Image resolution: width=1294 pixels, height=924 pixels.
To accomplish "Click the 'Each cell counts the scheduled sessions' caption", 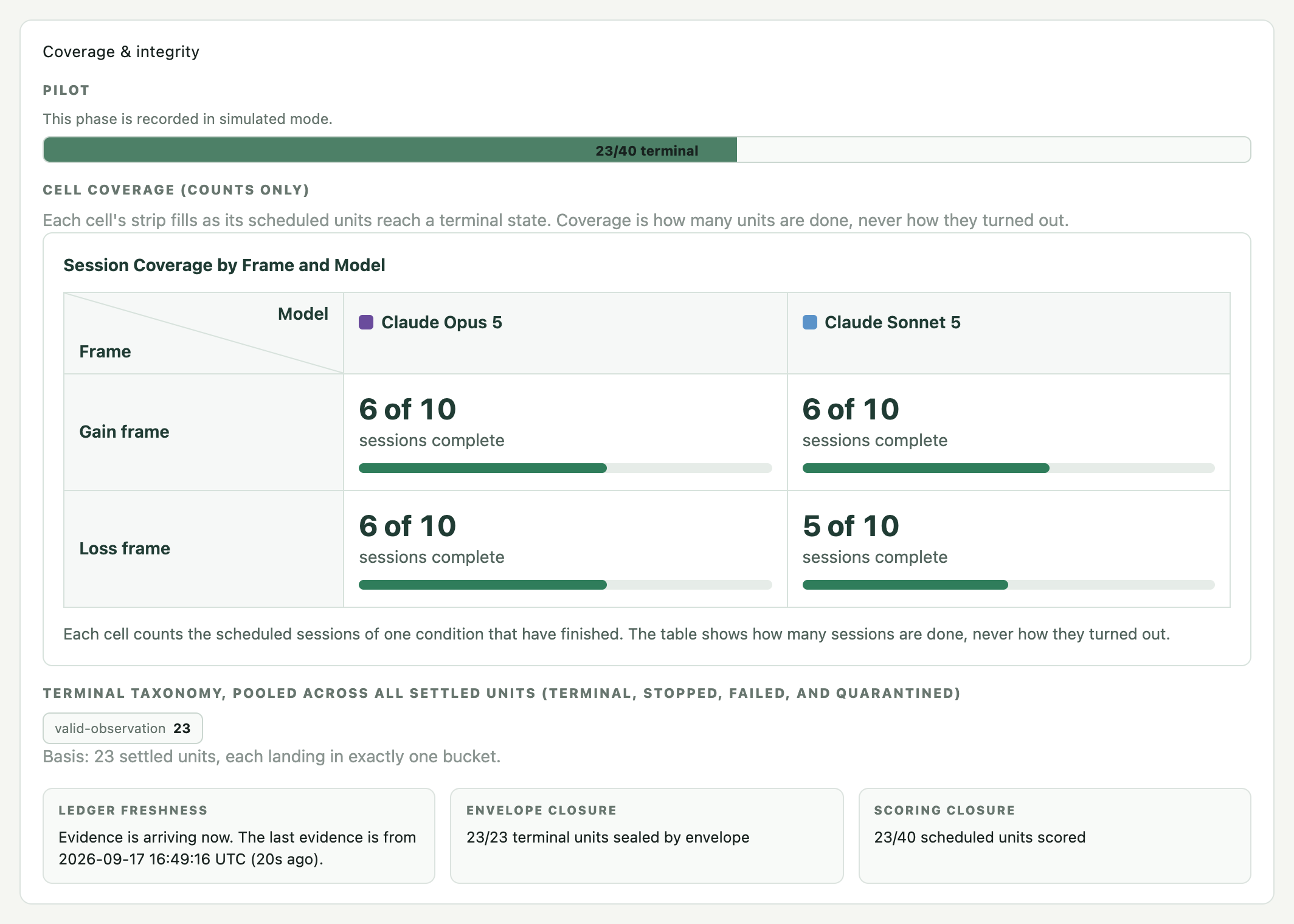I will [617, 634].
